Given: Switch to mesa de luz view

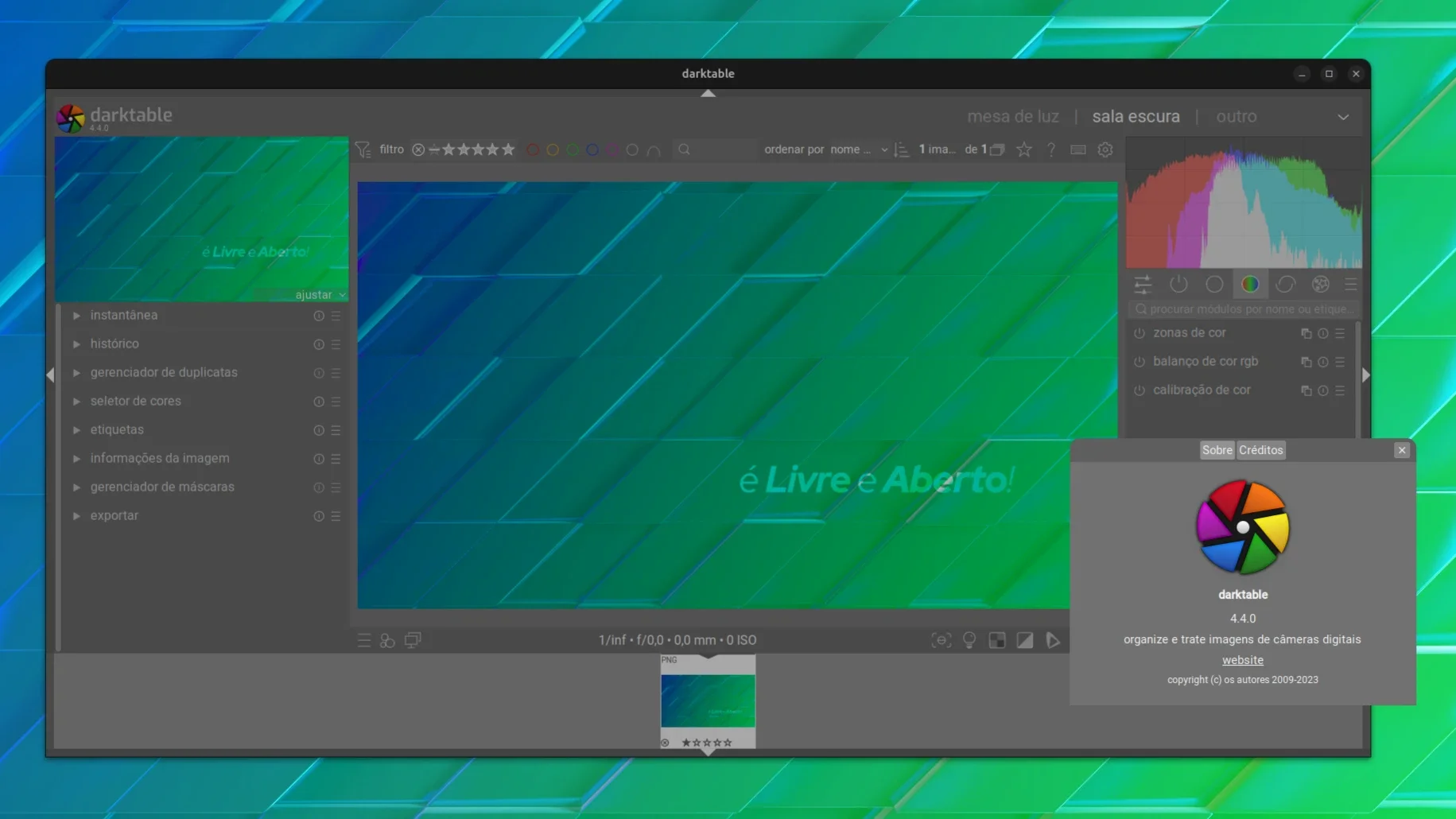Looking at the screenshot, I should pyautogui.click(x=1012, y=116).
